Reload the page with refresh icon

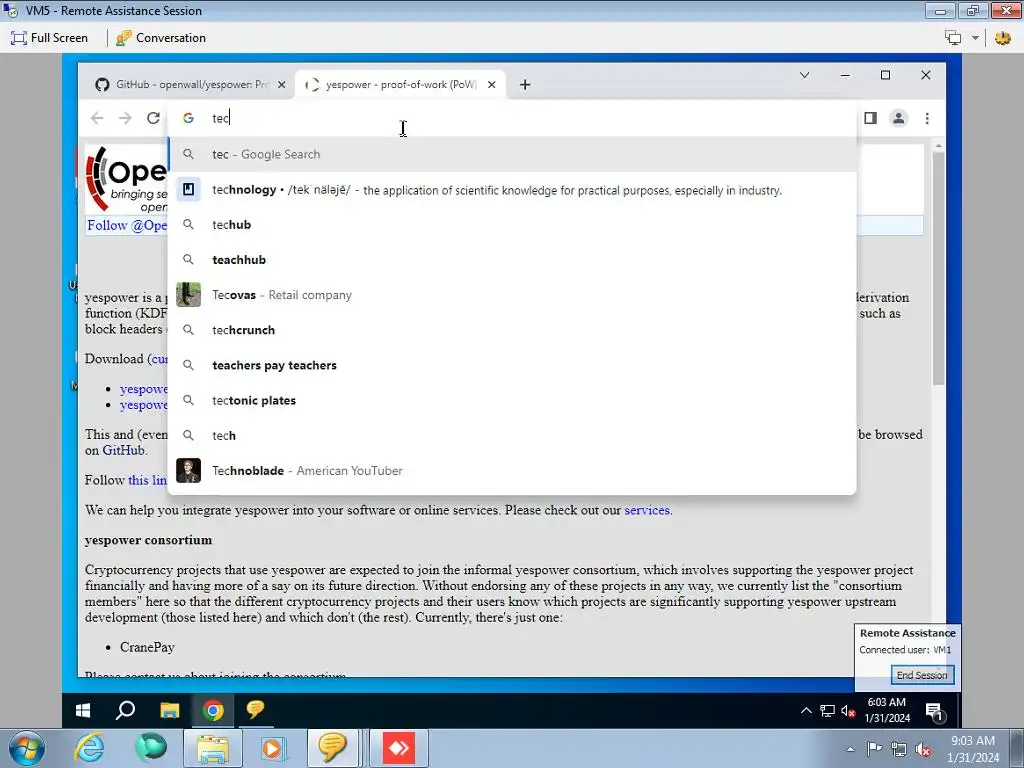tap(153, 118)
